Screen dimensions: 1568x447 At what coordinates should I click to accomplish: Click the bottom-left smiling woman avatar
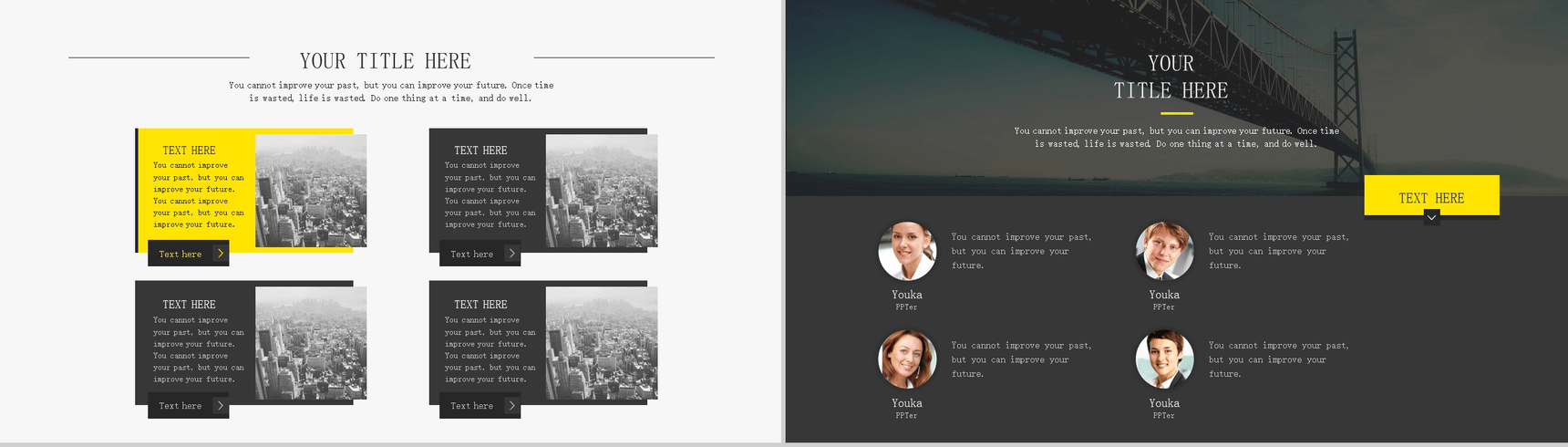pyautogui.click(x=907, y=359)
